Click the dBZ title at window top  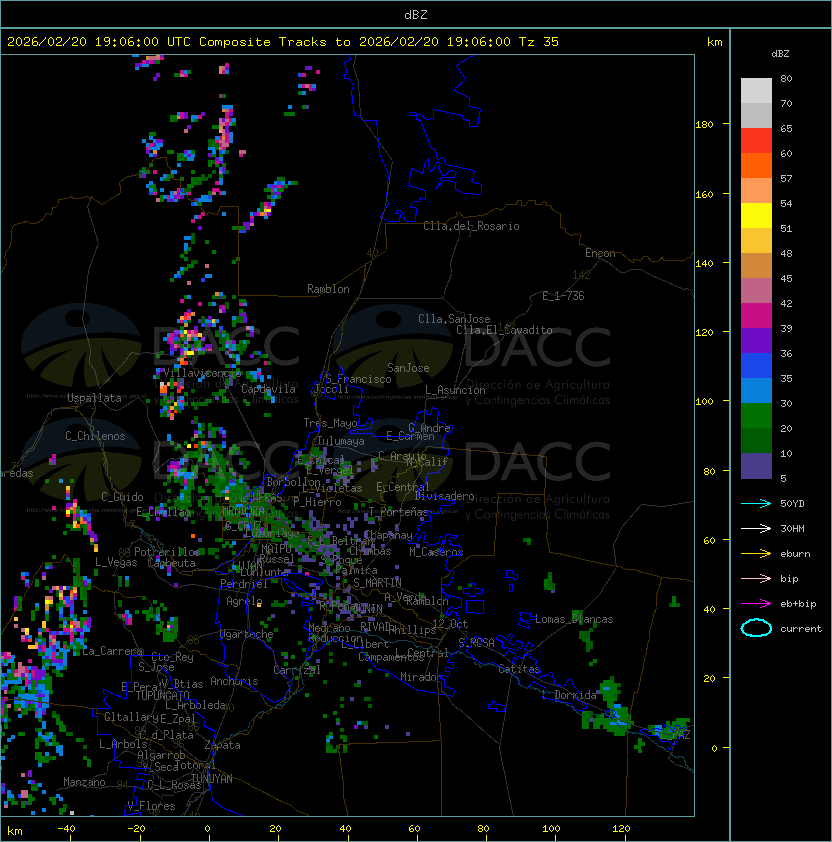[x=416, y=14]
